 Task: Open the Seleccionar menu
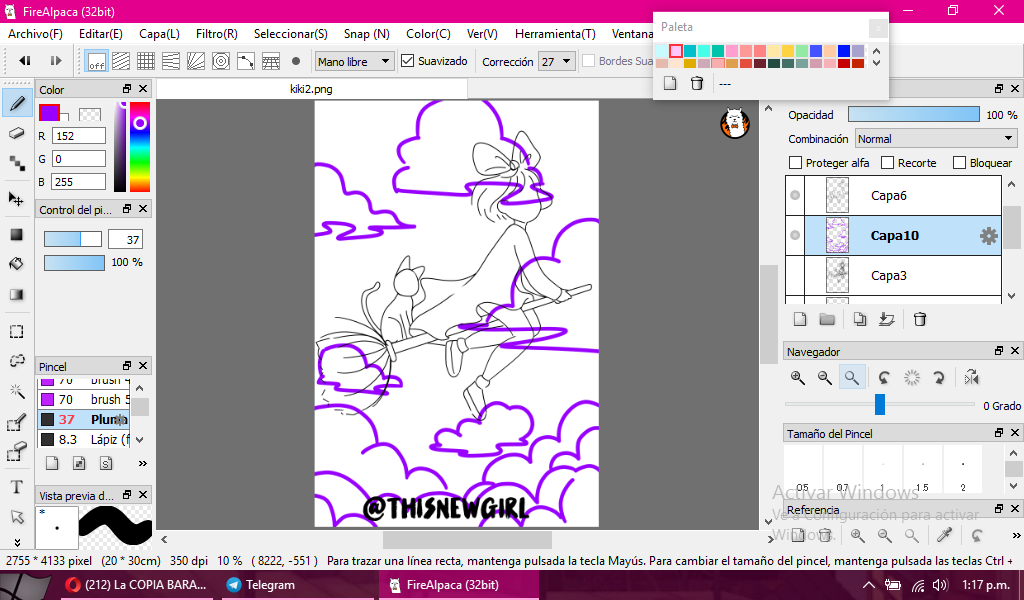[x=291, y=33]
